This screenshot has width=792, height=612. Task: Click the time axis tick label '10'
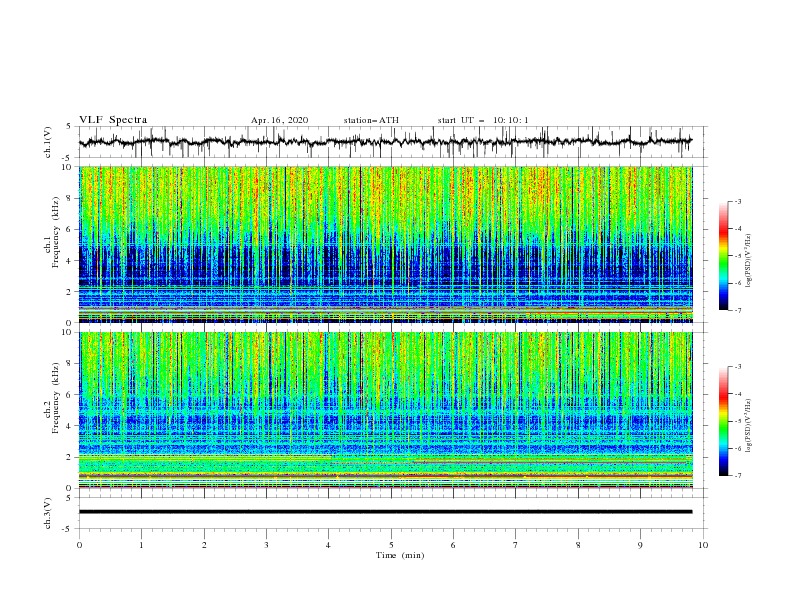[x=703, y=545]
